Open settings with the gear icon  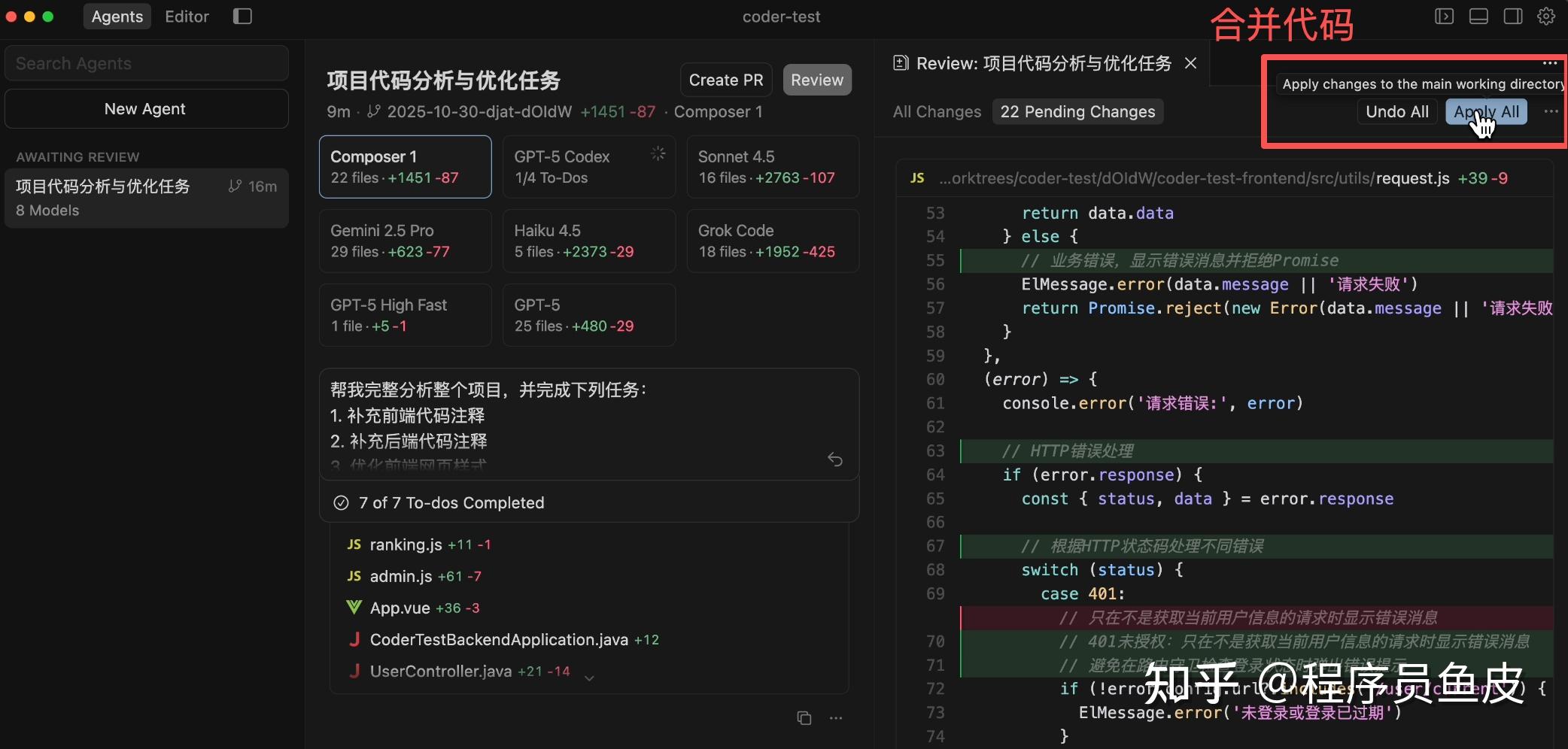[1546, 17]
